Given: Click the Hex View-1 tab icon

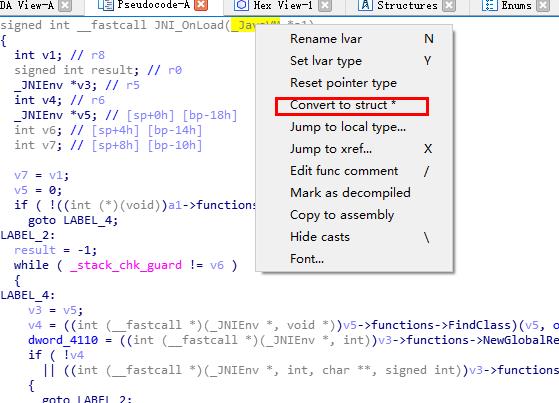Looking at the screenshot, I should pyautogui.click(x=241, y=5).
